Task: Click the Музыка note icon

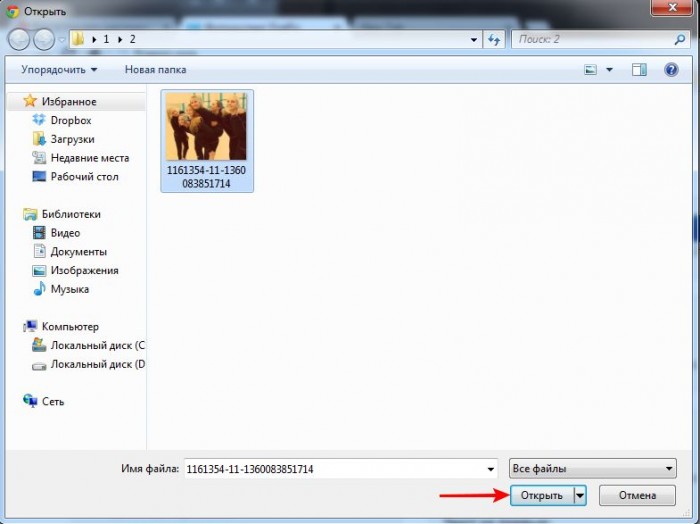Action: point(39,289)
